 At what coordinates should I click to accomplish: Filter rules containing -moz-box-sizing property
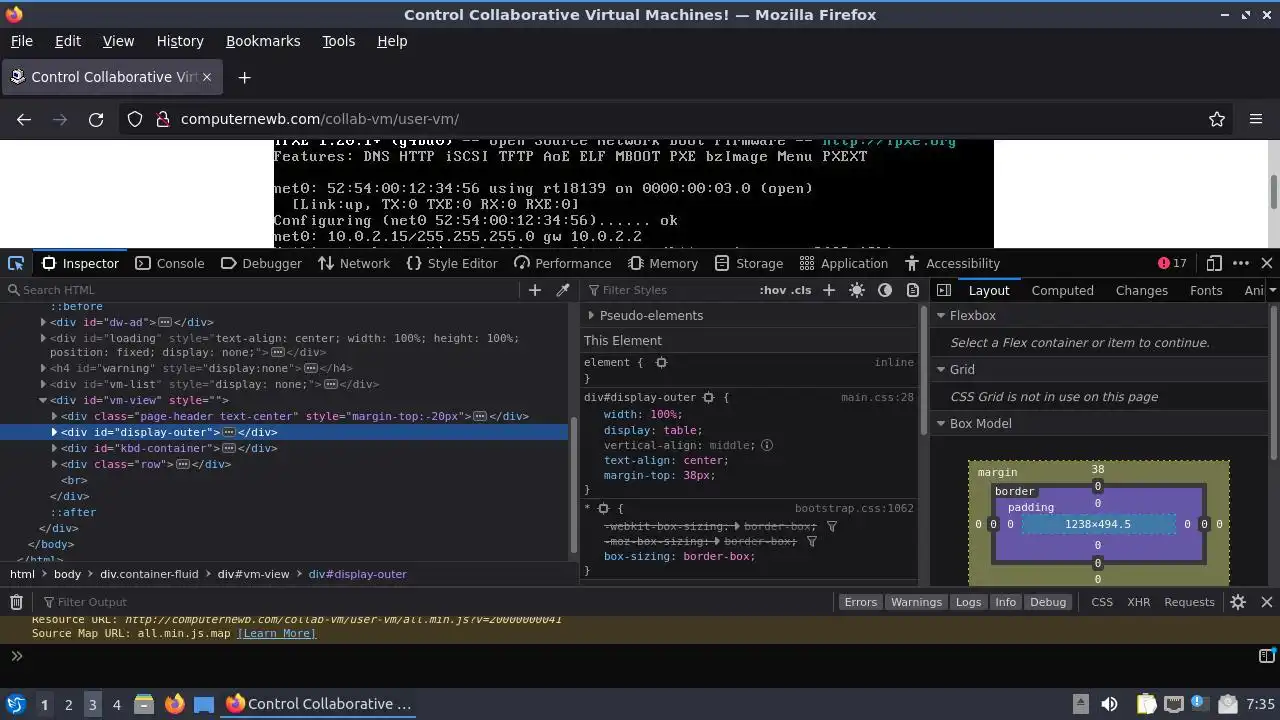(x=812, y=541)
